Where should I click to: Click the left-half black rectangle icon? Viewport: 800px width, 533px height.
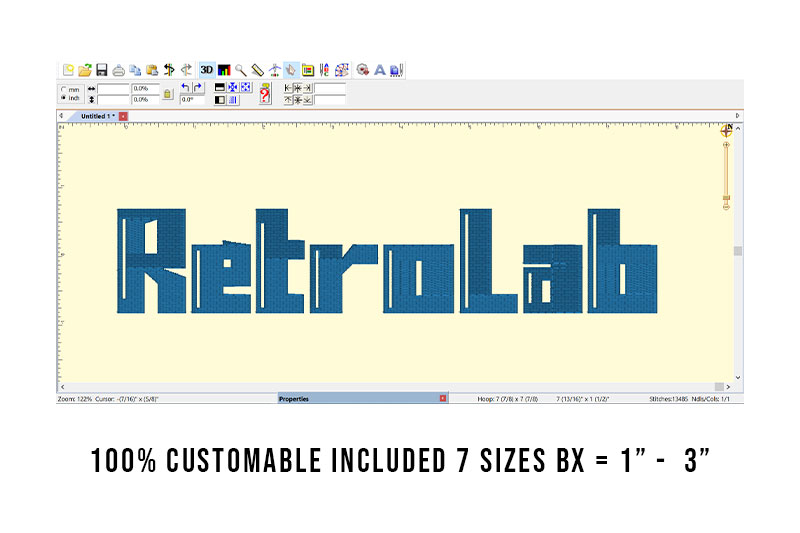tap(220, 100)
